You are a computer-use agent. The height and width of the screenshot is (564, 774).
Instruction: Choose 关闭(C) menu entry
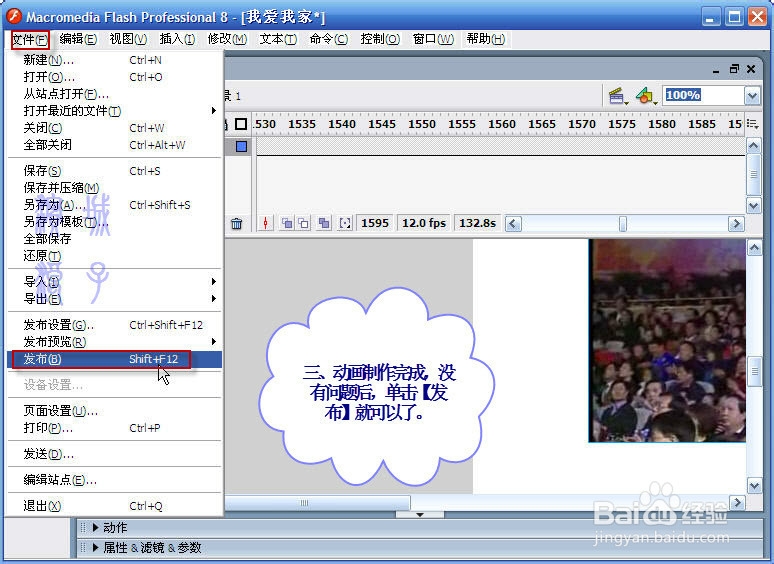click(x=115, y=128)
